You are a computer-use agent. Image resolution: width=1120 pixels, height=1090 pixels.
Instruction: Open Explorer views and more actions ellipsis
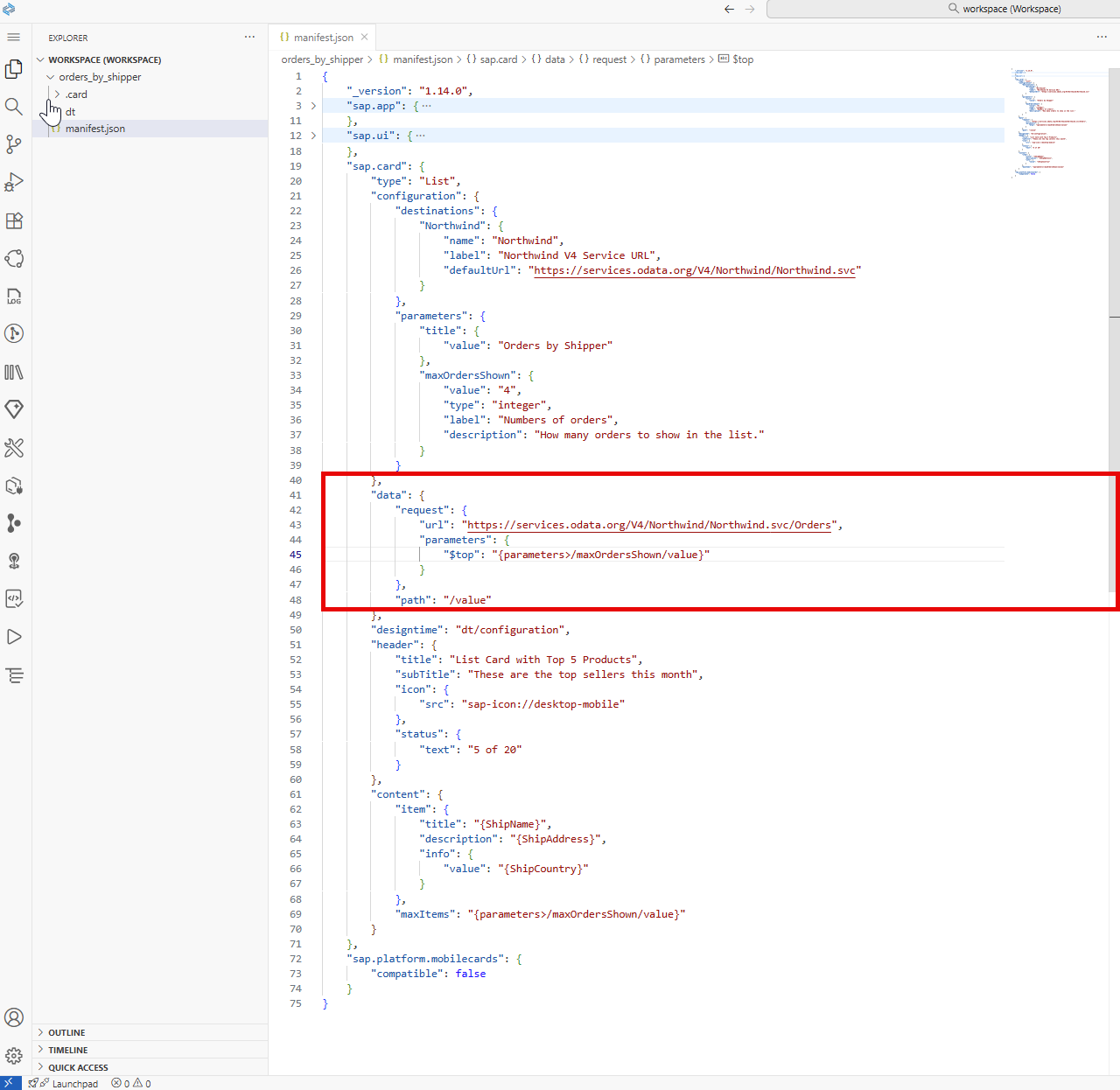[249, 37]
